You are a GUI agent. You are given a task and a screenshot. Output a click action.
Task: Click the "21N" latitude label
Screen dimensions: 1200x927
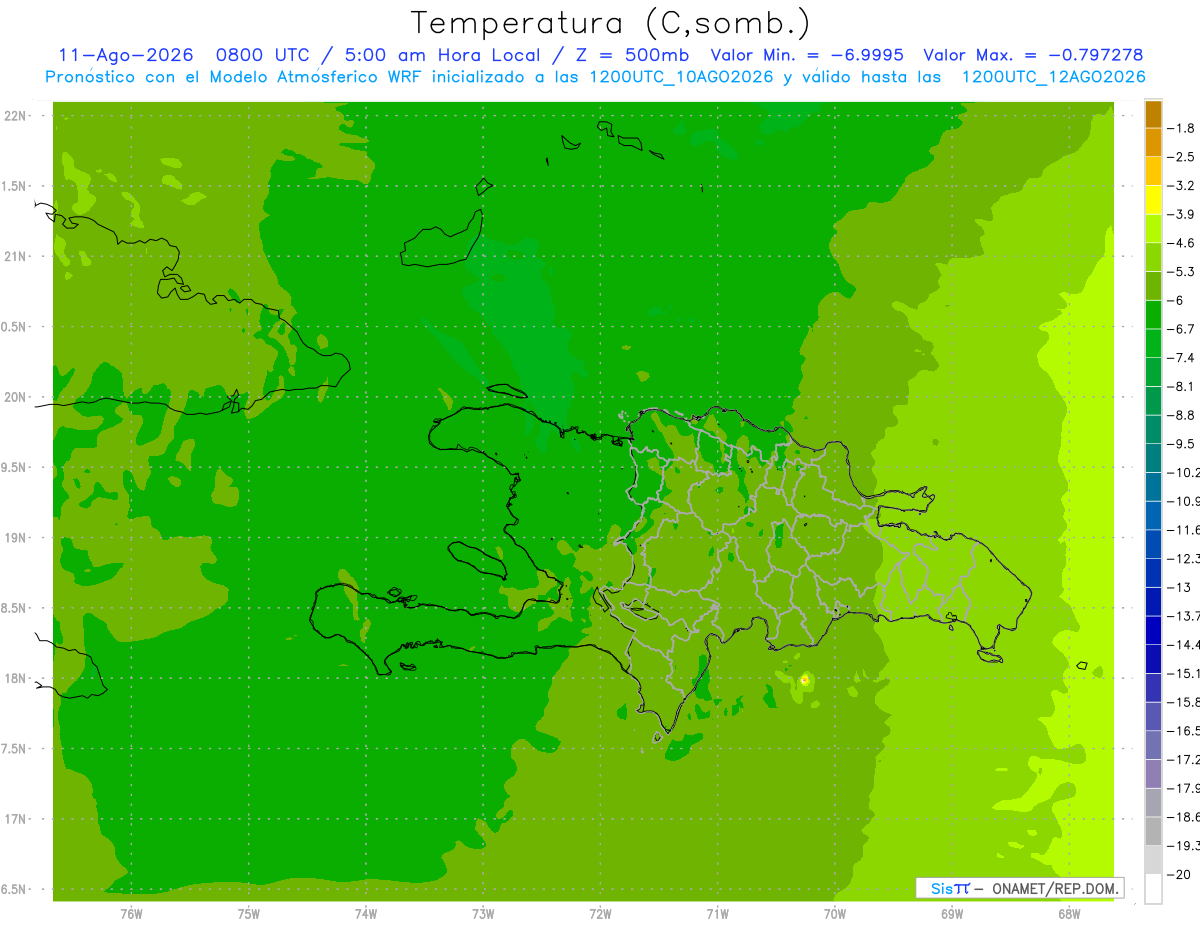[15, 257]
